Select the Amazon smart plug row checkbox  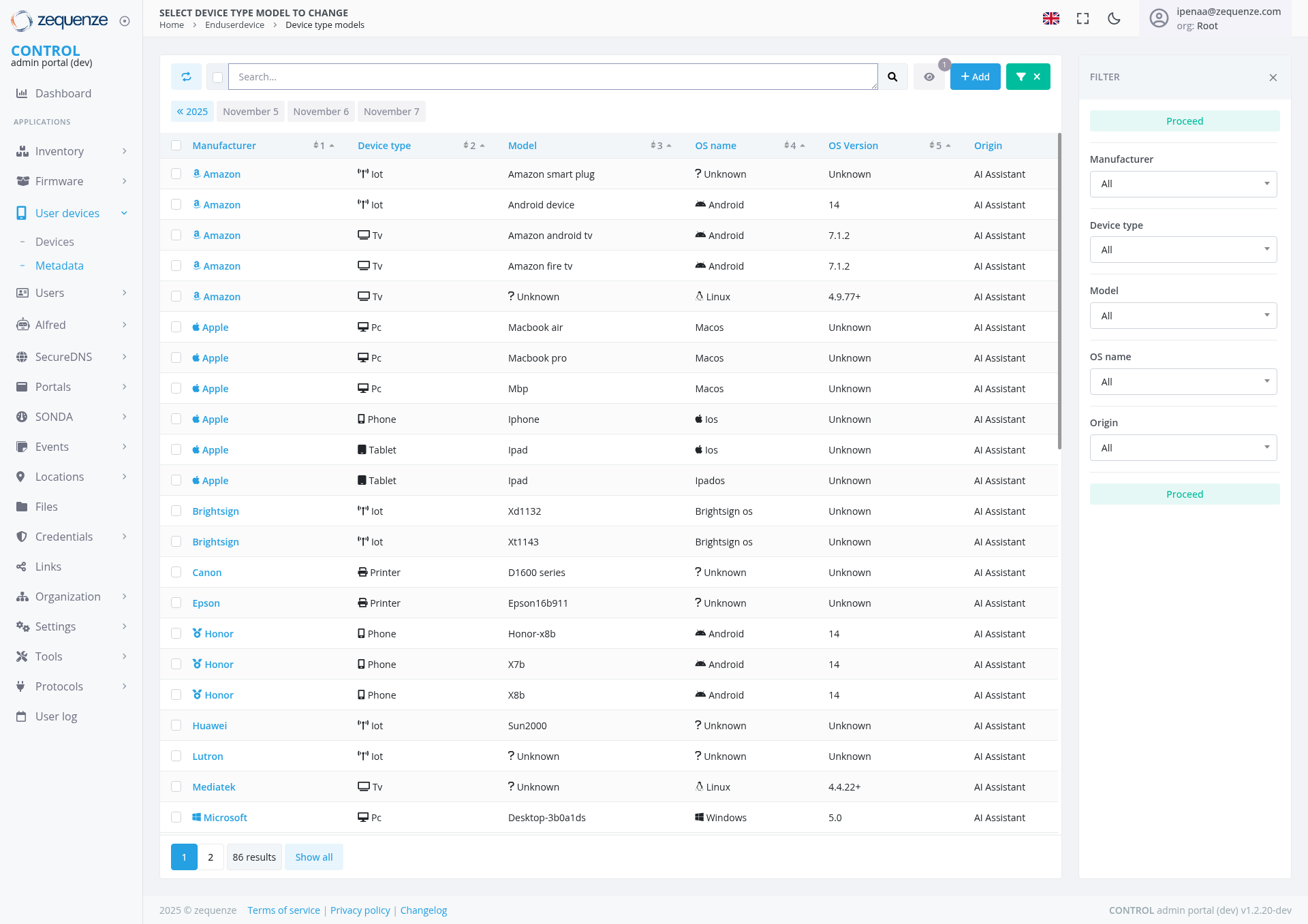tap(176, 174)
